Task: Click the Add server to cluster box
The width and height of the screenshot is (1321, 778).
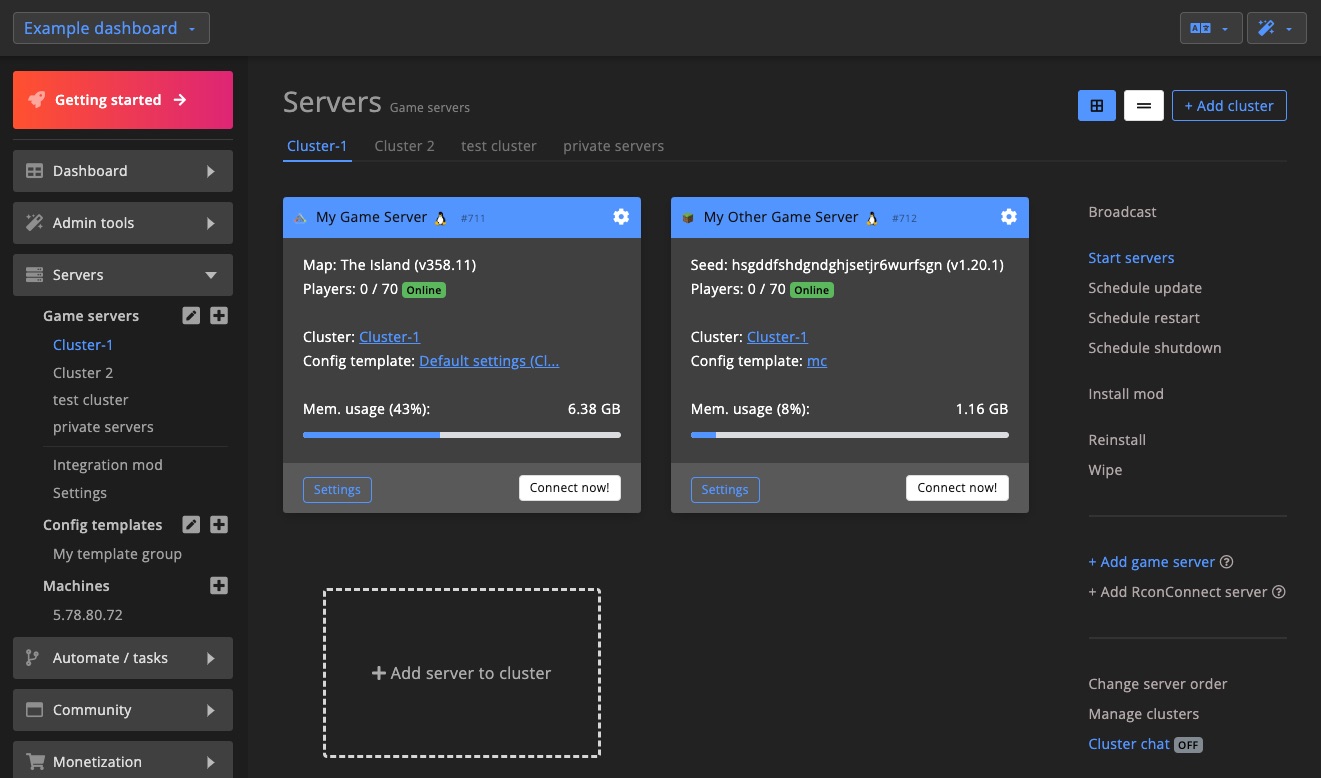Action: (461, 673)
